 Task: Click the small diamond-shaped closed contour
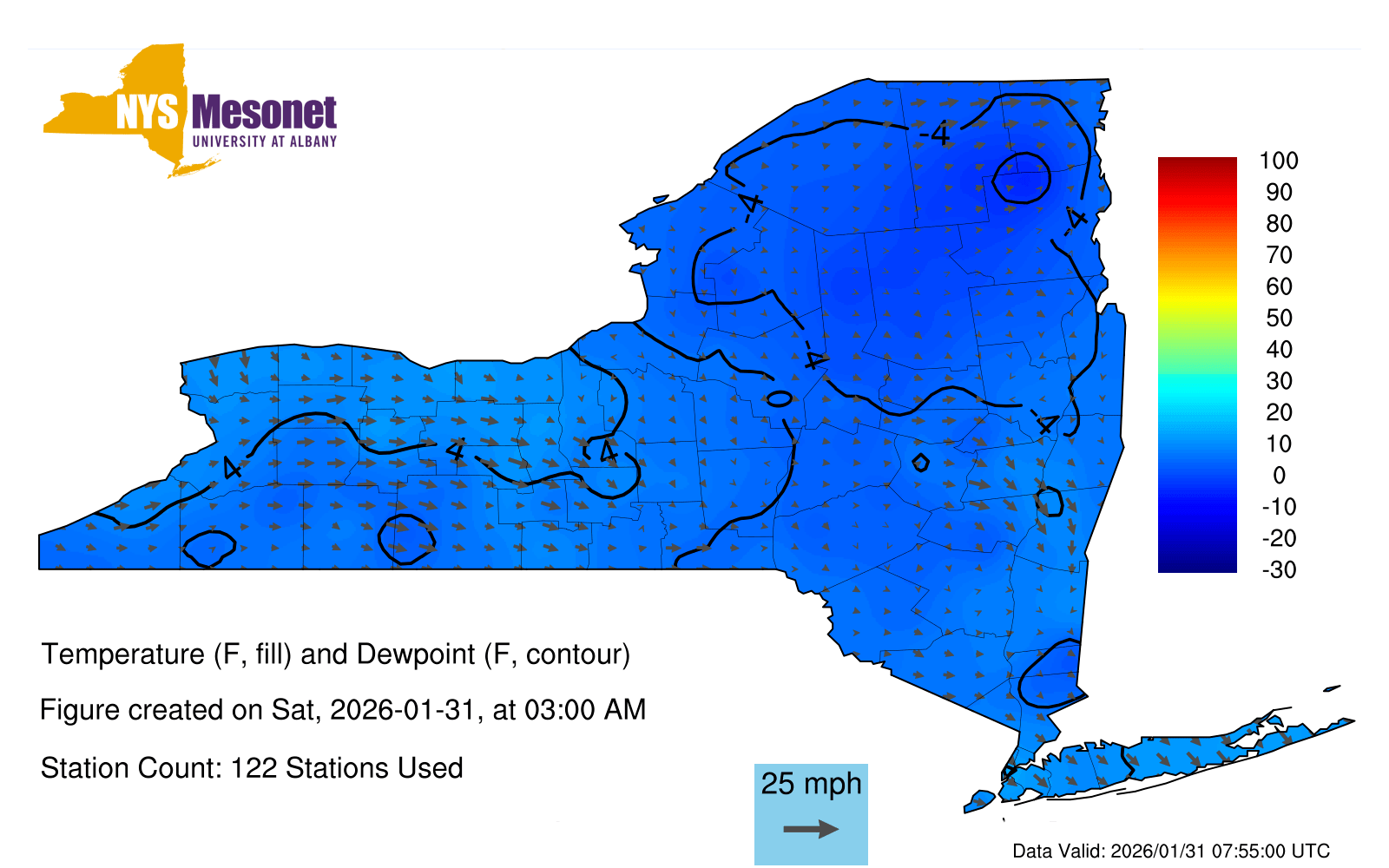point(920,463)
